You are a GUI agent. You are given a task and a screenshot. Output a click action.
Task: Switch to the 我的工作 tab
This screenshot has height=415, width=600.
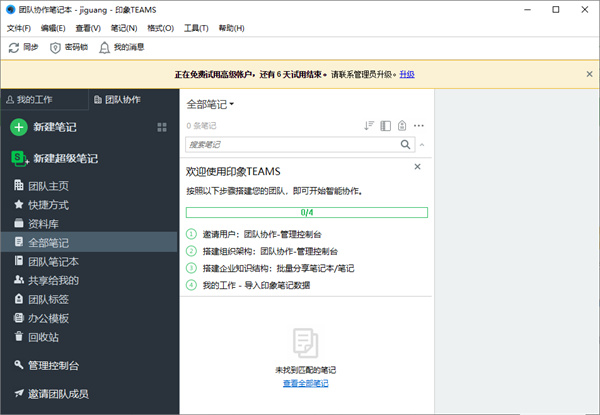coord(40,99)
